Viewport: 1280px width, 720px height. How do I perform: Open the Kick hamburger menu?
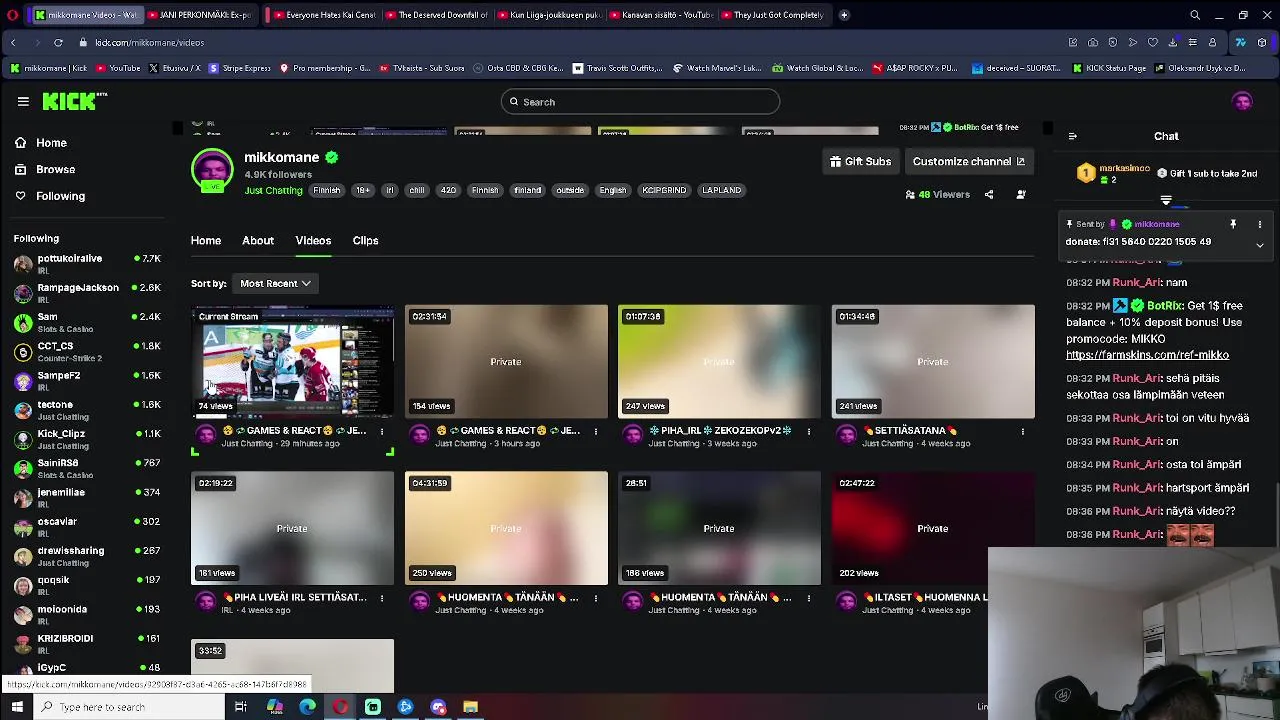coord(23,101)
